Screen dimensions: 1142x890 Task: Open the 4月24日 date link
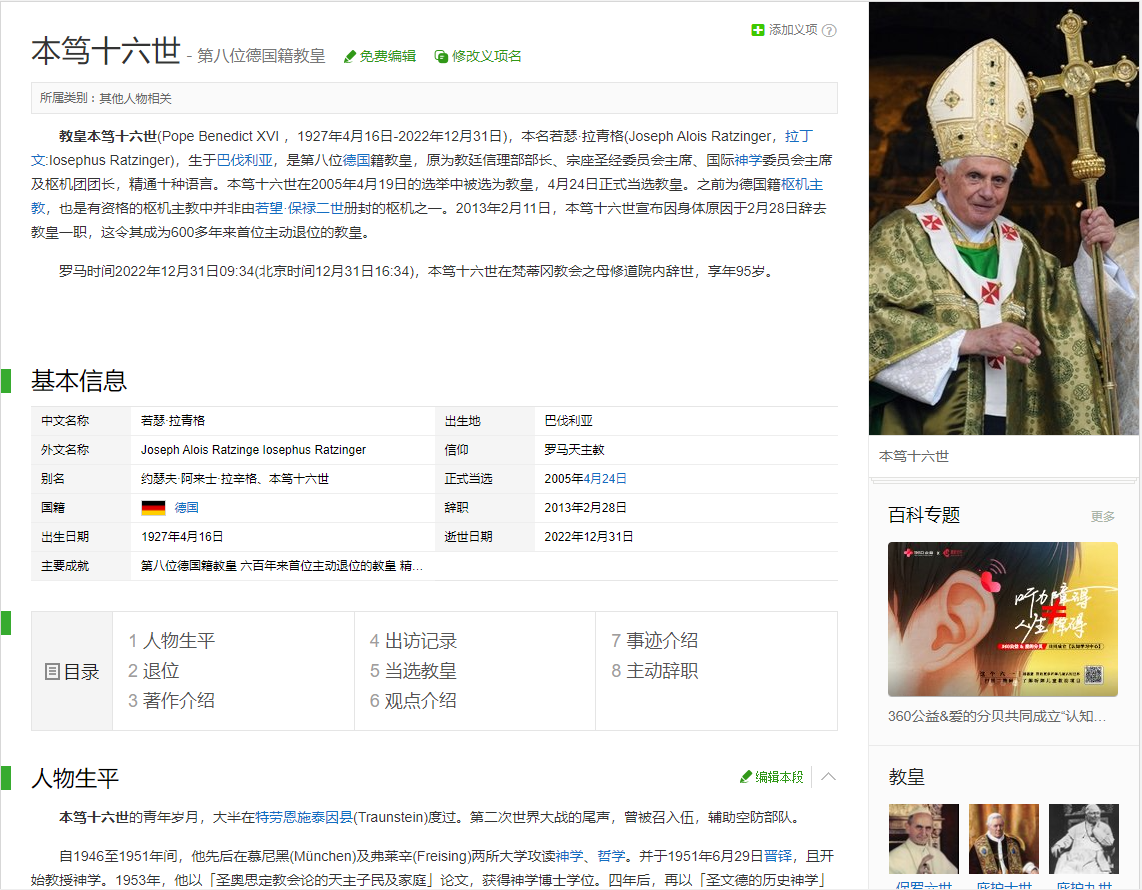tap(605, 479)
